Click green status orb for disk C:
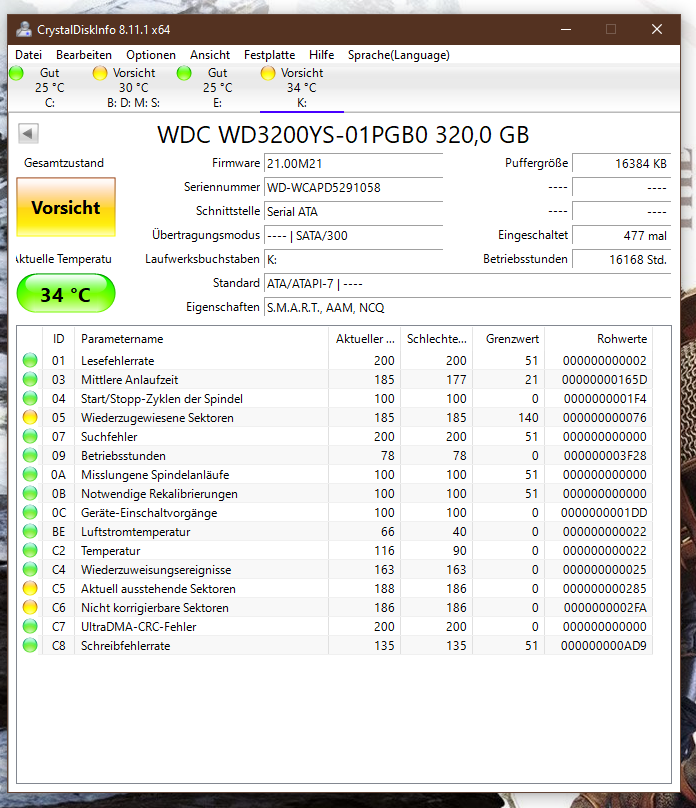Viewport: 696px width, 808px height. (x=16, y=73)
